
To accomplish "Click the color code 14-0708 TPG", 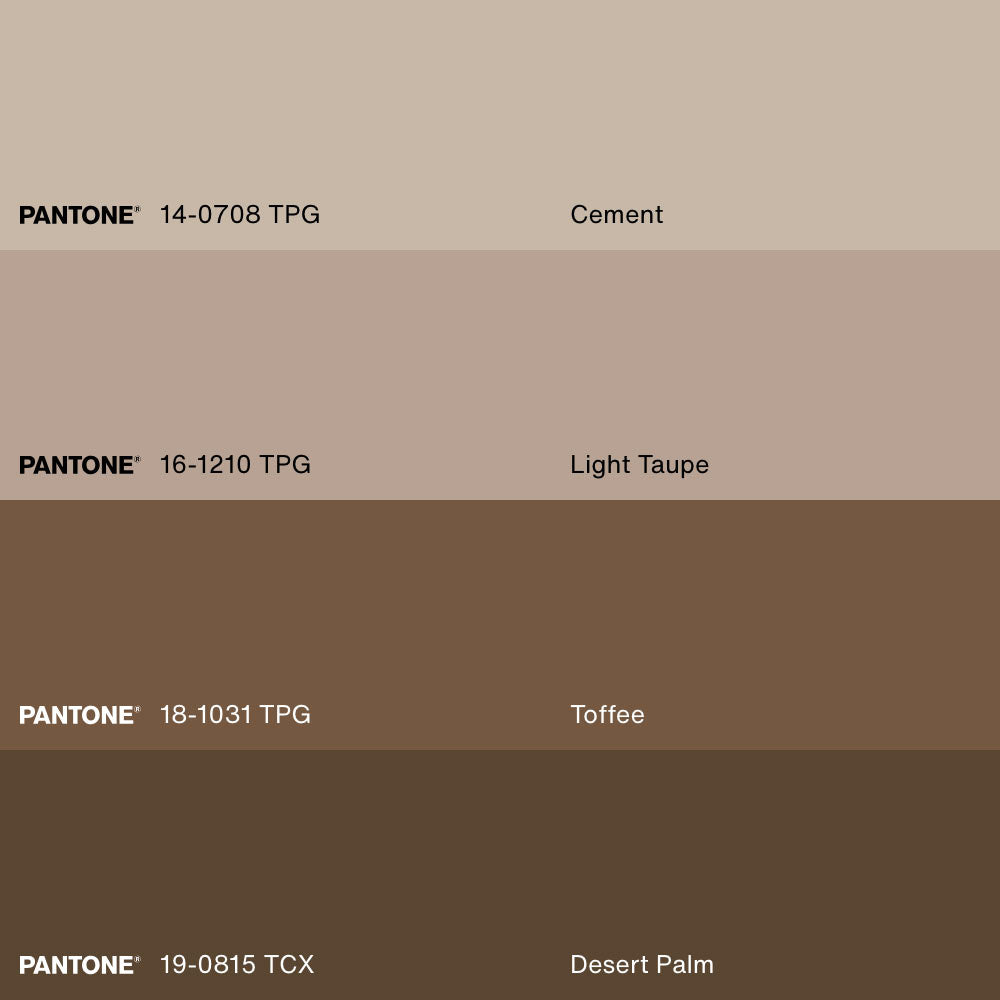I will [x=239, y=215].
